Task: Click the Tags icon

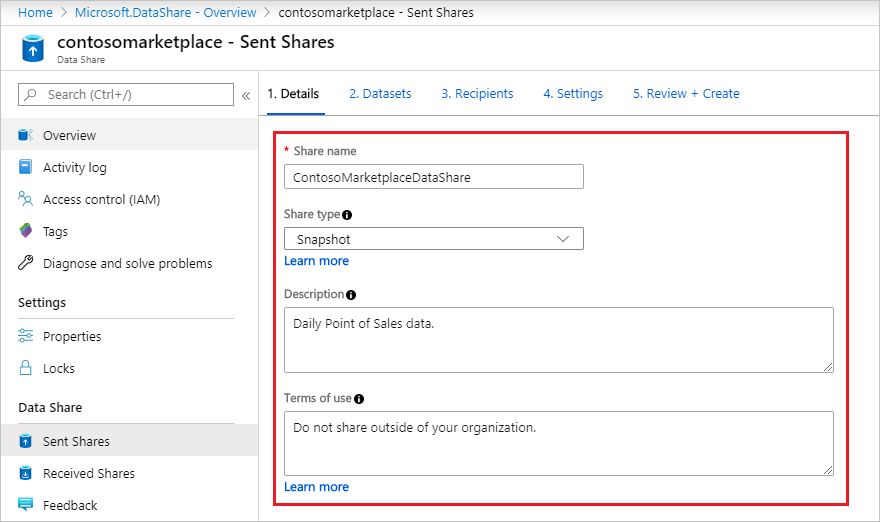Action: pos(26,231)
